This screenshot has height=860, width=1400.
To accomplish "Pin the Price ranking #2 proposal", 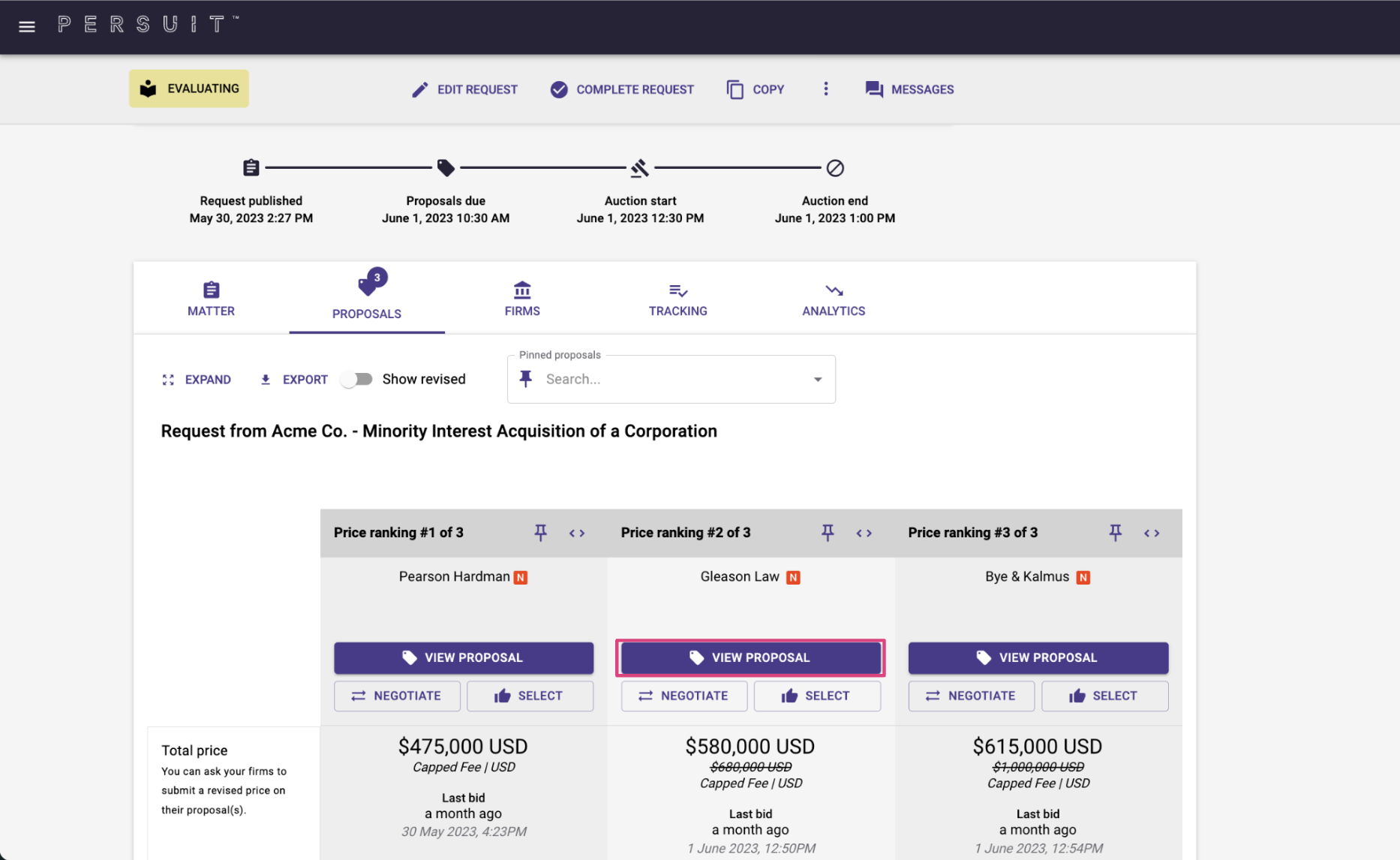I will pyautogui.click(x=828, y=533).
